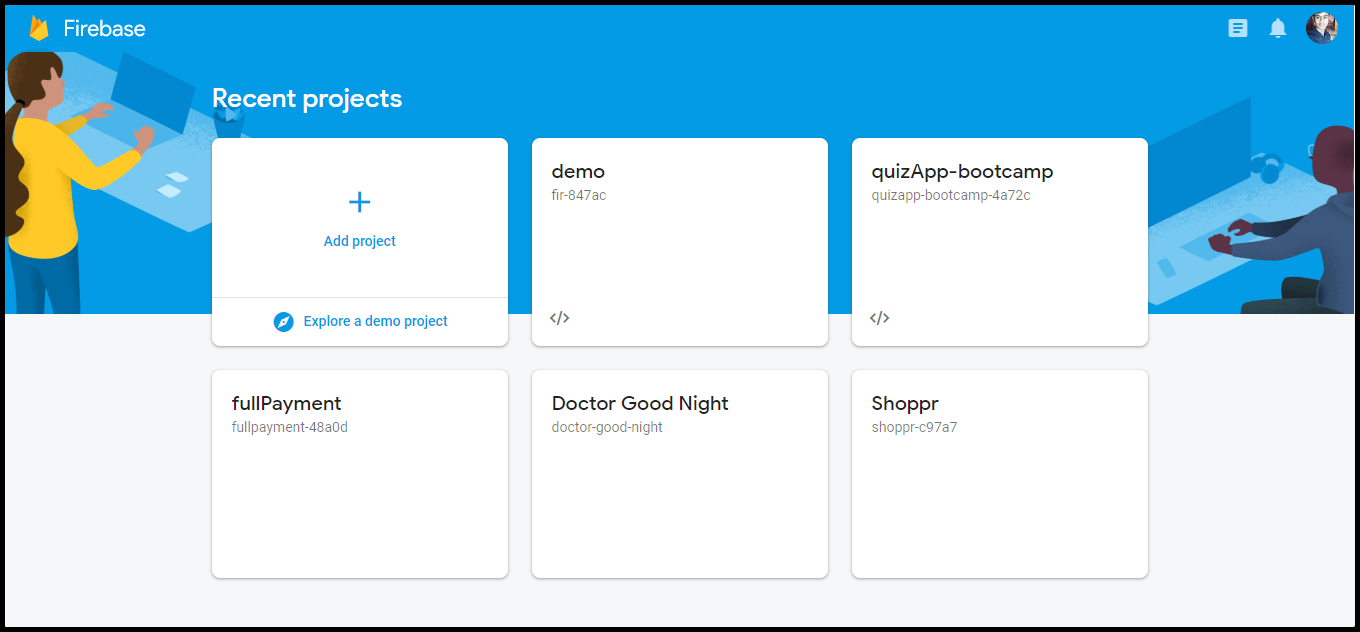1360x632 pixels.
Task: Click project ID fullpayment-48a0d
Action: [290, 428]
